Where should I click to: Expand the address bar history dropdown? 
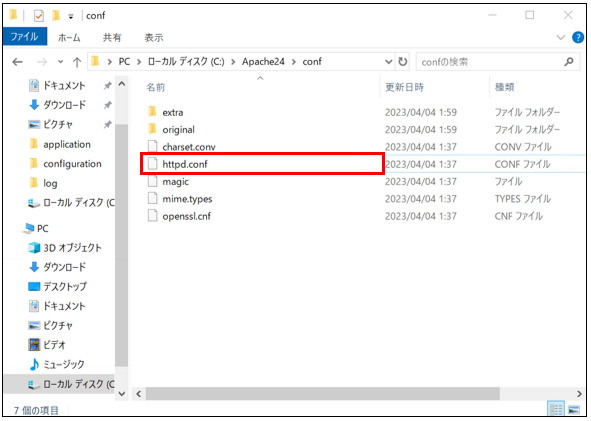click(388, 62)
